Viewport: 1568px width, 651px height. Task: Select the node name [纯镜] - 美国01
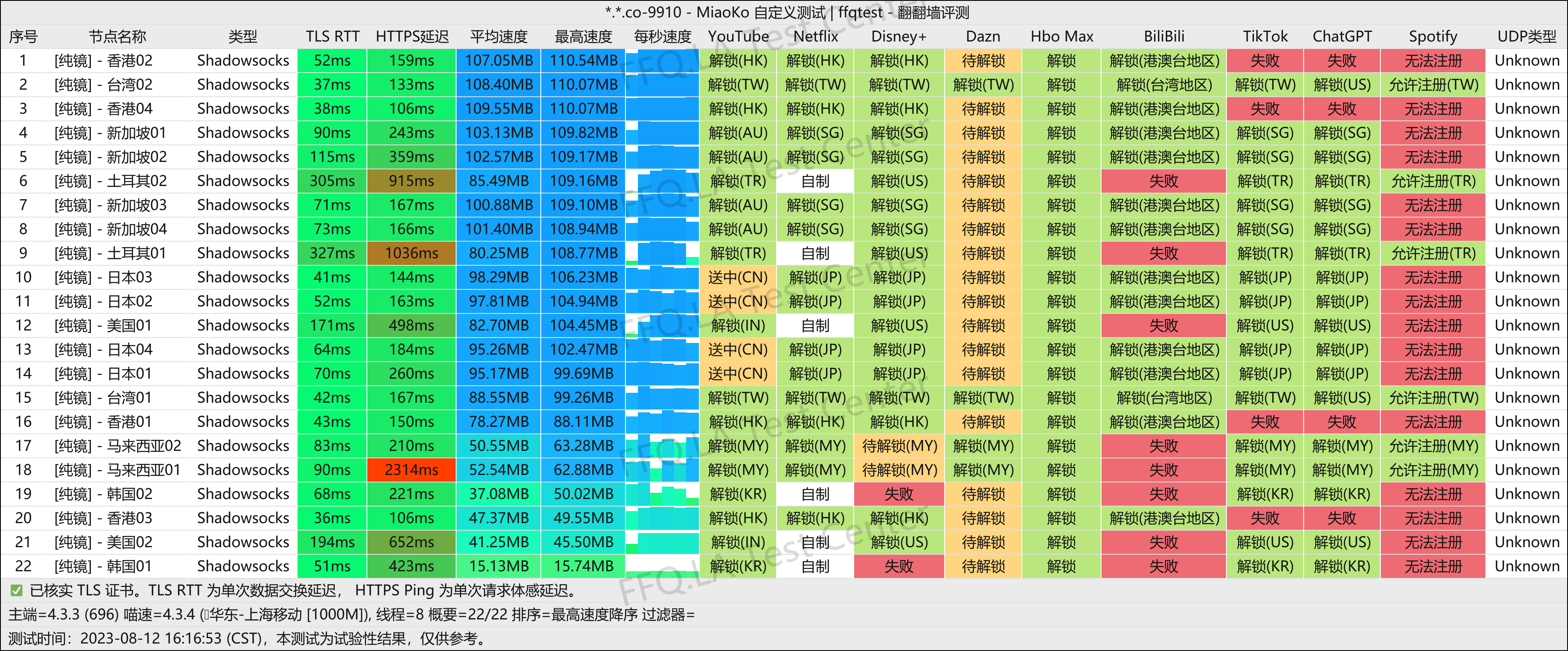103,326
